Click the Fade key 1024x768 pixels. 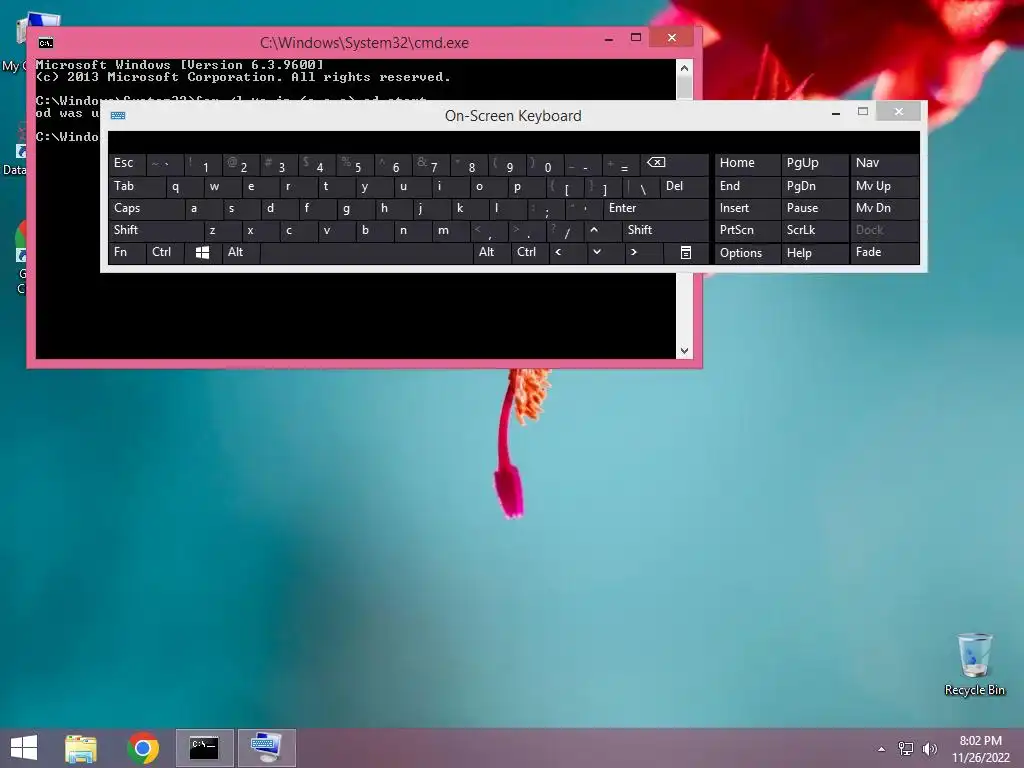(884, 253)
